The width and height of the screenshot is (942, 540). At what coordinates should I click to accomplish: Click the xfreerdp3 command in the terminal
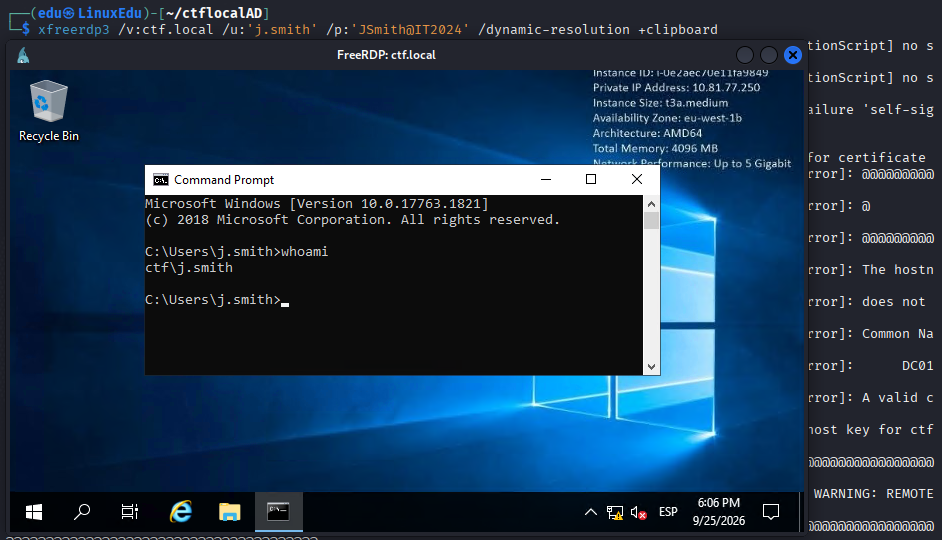[x=74, y=29]
